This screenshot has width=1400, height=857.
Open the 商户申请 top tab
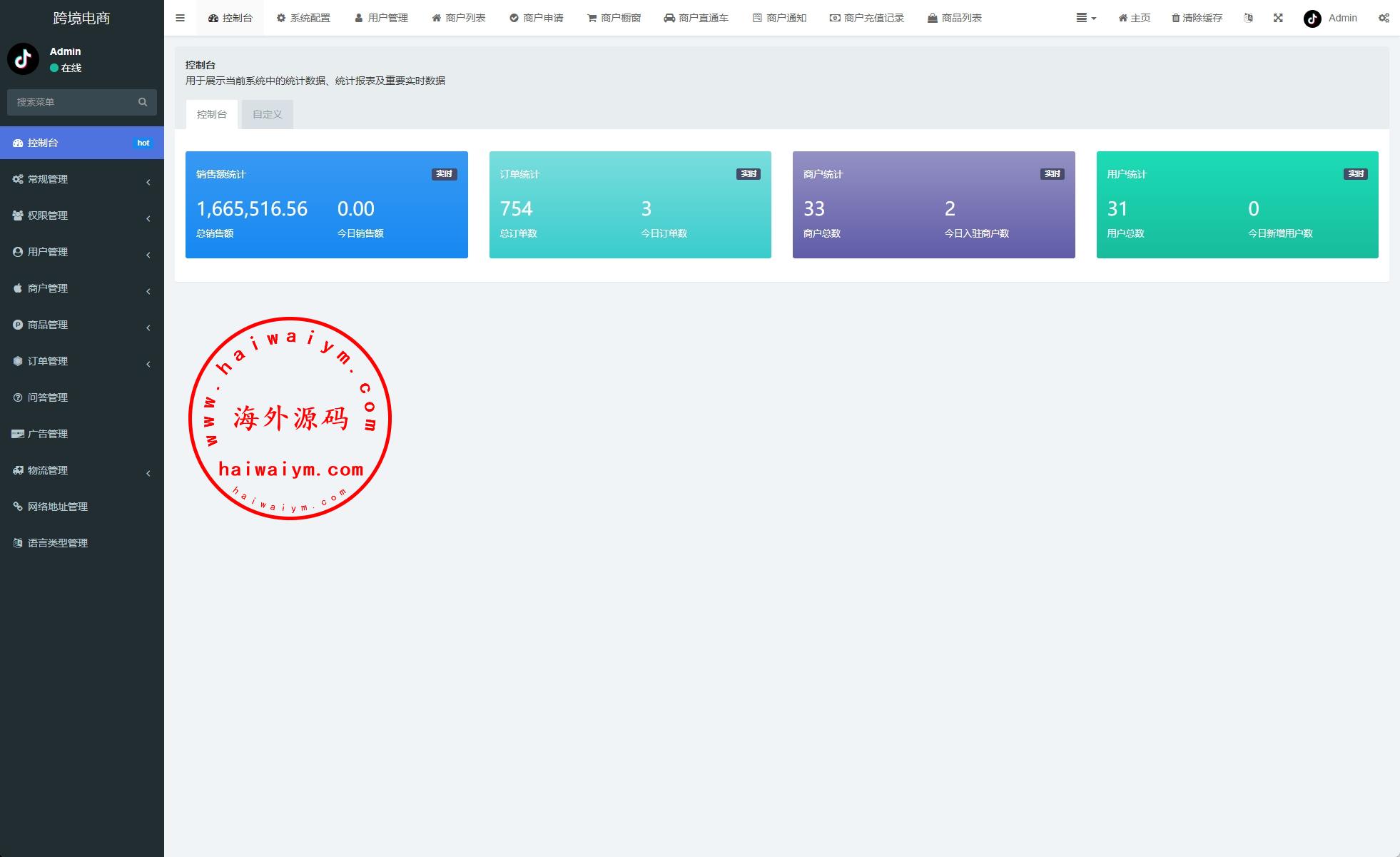click(x=536, y=18)
